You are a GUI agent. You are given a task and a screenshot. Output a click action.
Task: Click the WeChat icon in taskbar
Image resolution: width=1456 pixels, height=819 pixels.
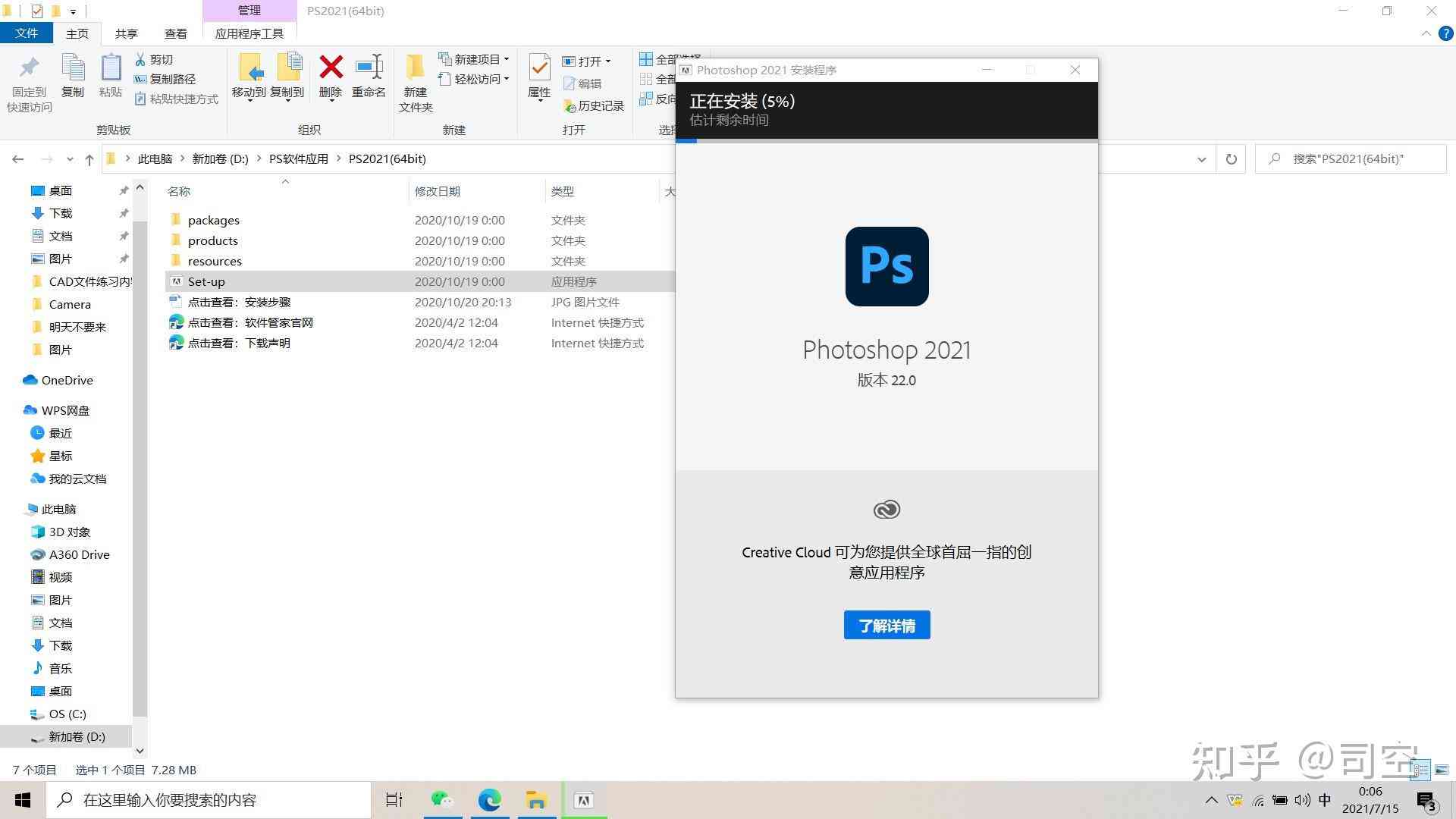(x=442, y=799)
